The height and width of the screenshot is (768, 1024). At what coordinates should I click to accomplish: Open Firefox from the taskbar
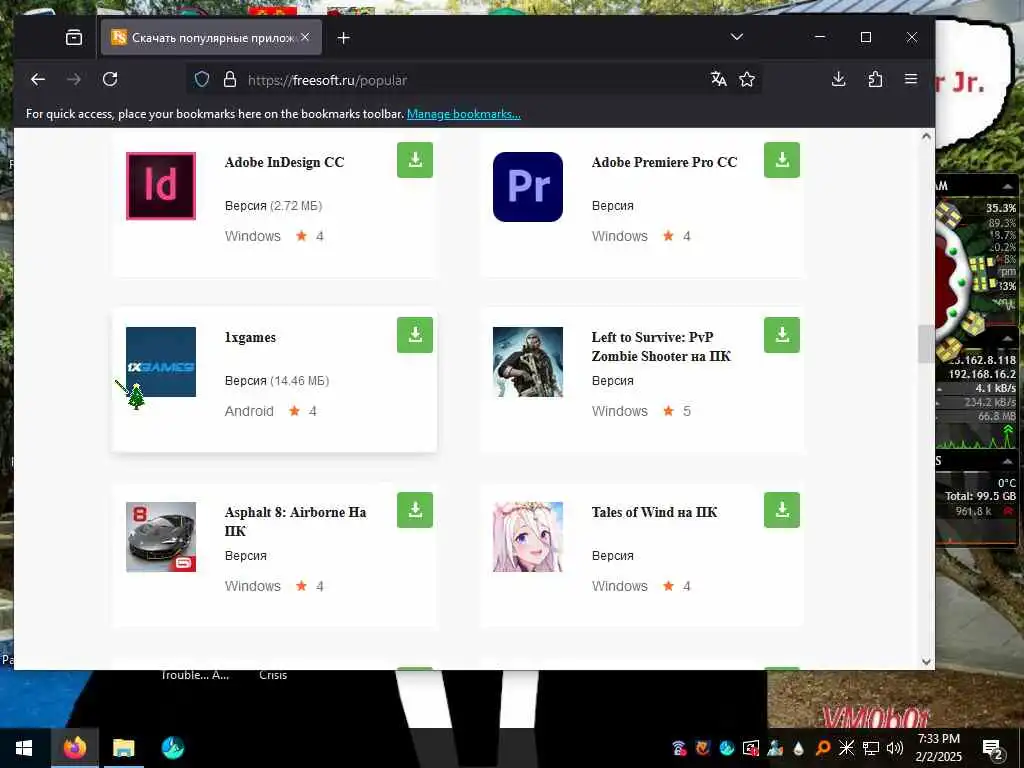[x=74, y=748]
